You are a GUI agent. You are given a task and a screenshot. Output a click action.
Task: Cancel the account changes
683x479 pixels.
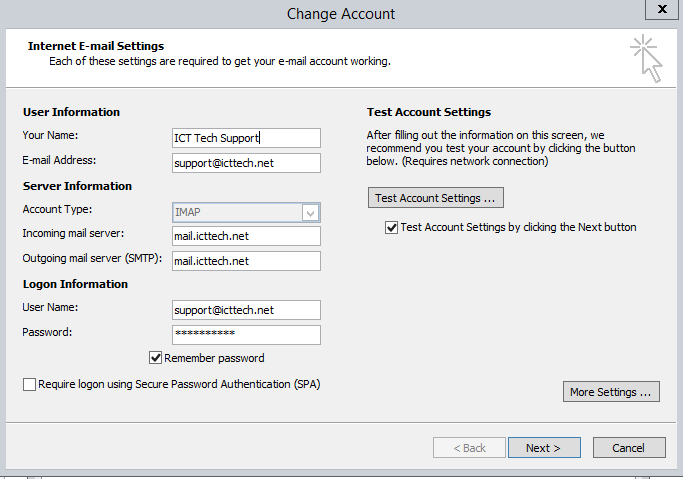click(x=629, y=448)
